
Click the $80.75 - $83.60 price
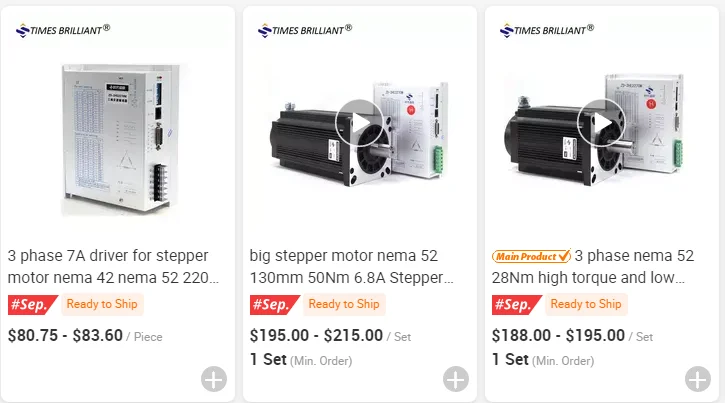[x=65, y=336]
